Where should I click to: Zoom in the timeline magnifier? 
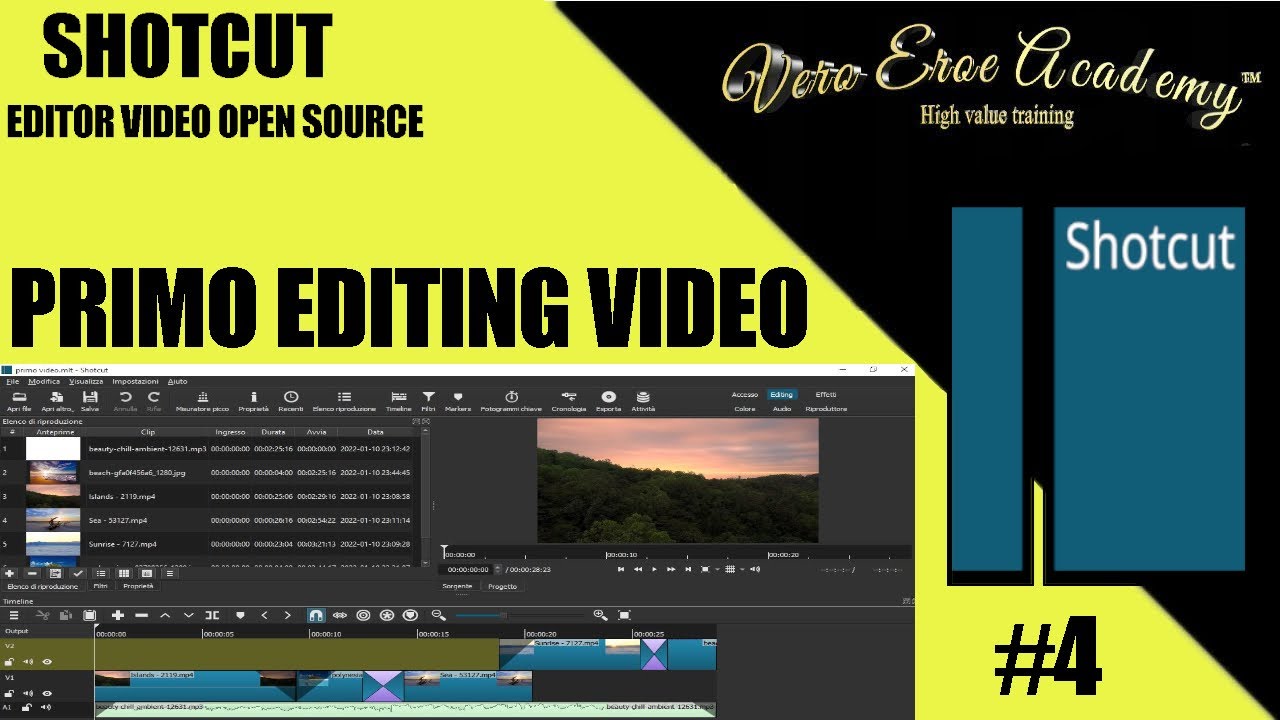[x=600, y=615]
